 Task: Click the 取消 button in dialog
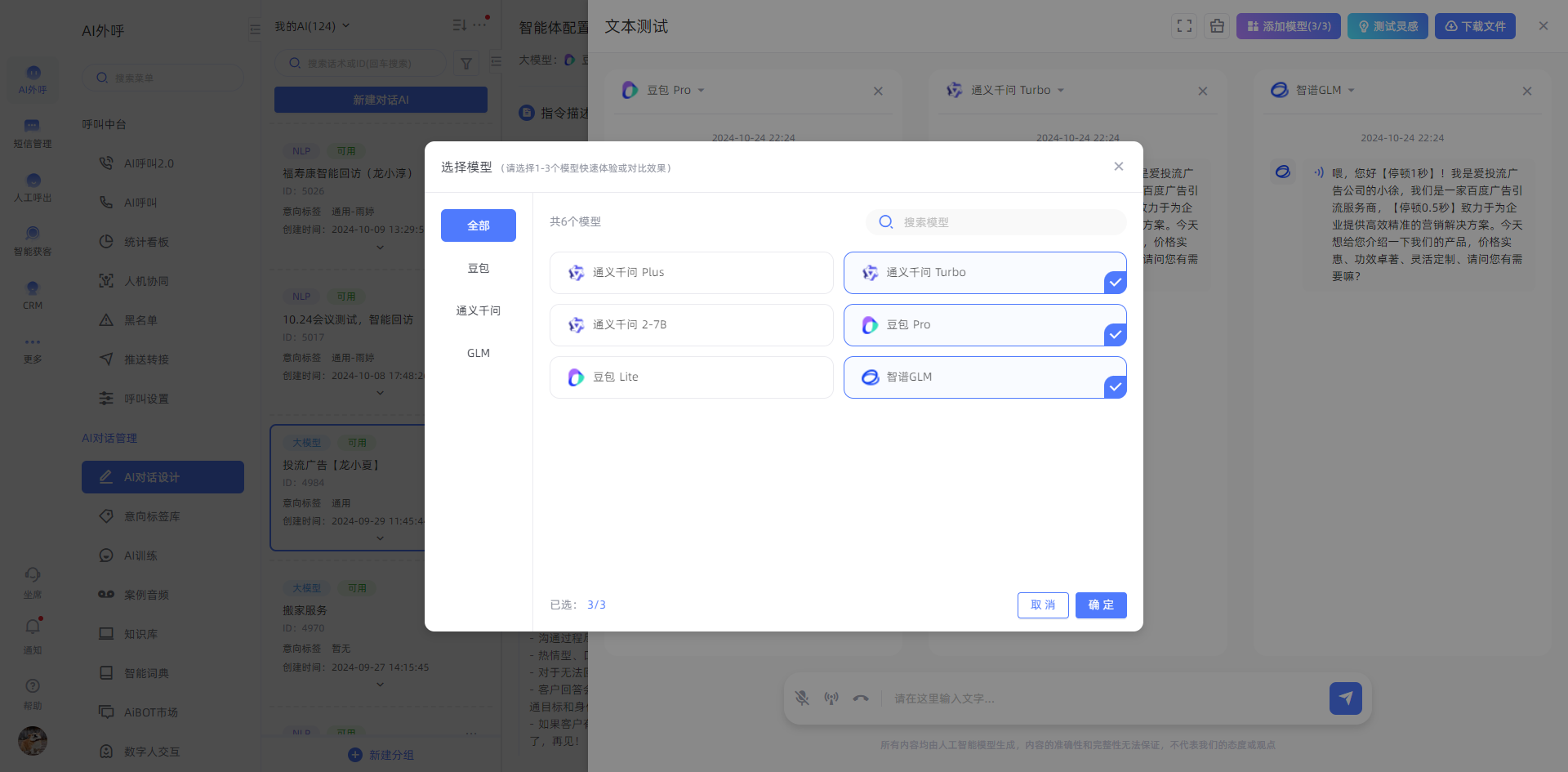coord(1043,605)
